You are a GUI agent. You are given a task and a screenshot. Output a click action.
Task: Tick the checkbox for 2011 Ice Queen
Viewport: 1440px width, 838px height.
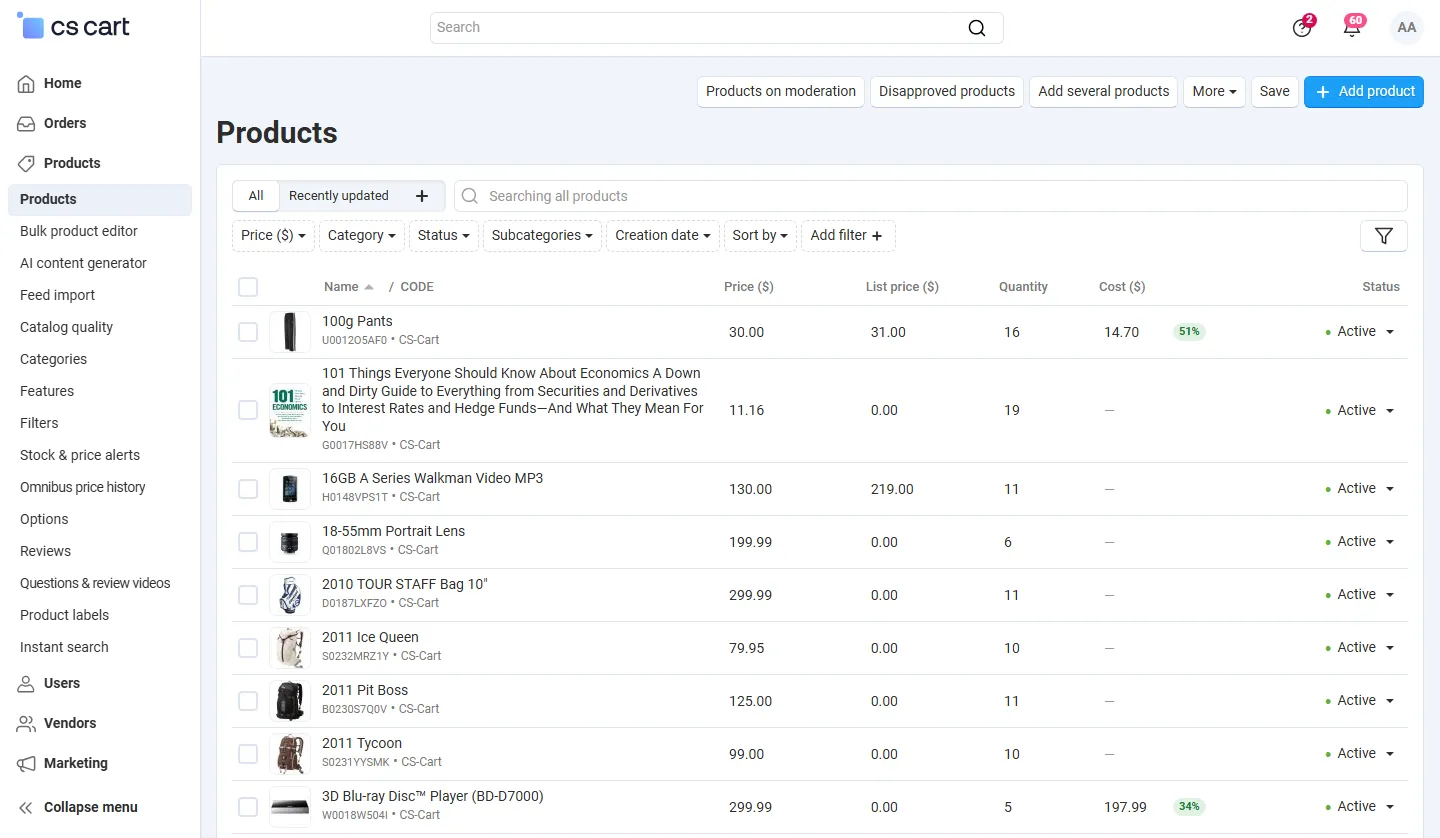point(248,648)
